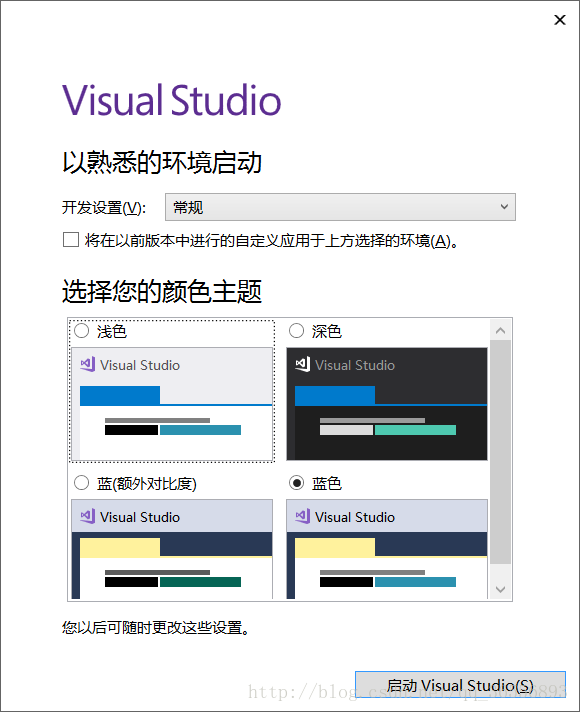580x712 pixels.
Task: Click the Visual Studio logo in blue extra contrast preview
Action: click(x=88, y=516)
